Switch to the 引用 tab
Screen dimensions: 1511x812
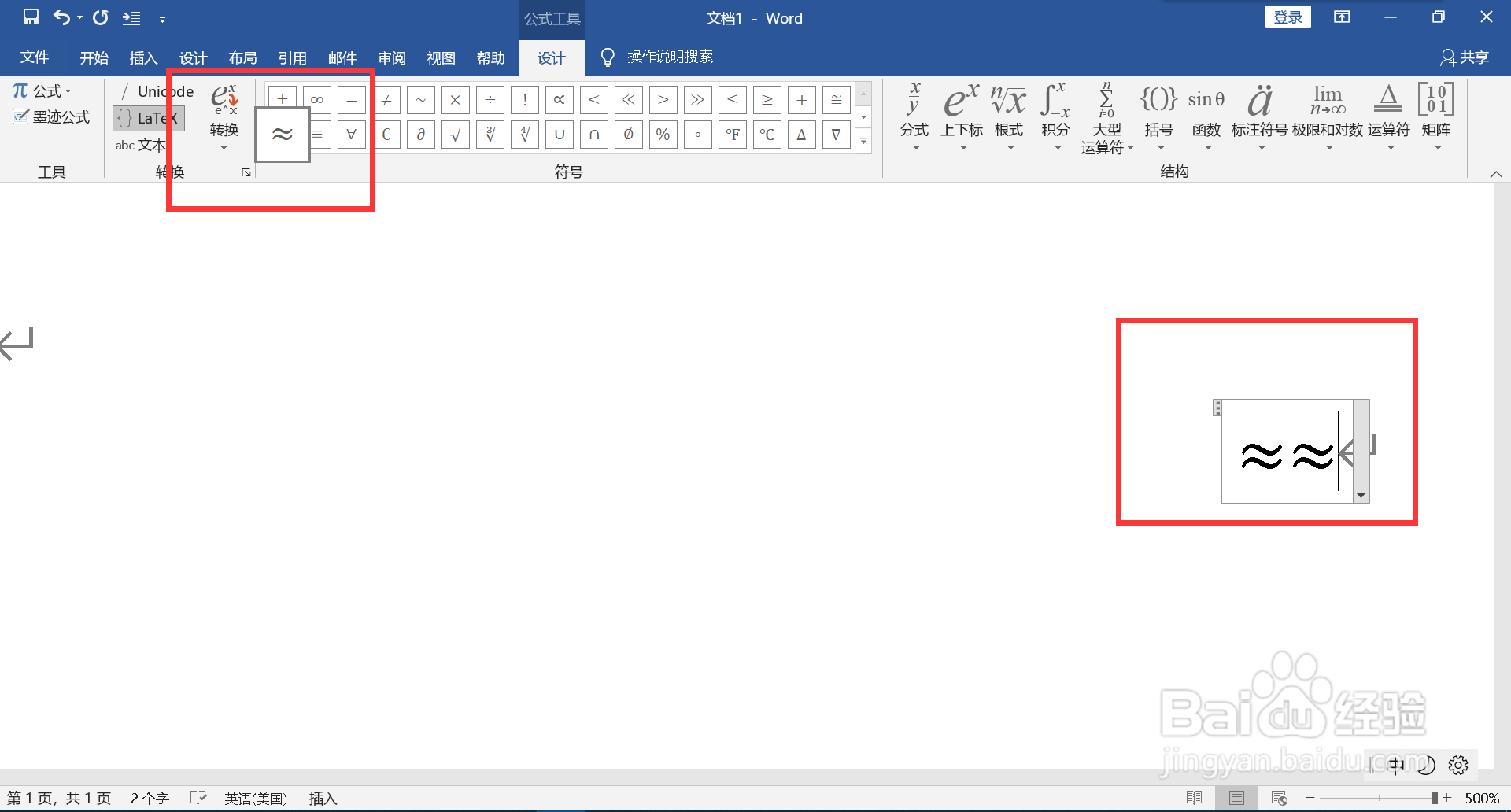[292, 57]
